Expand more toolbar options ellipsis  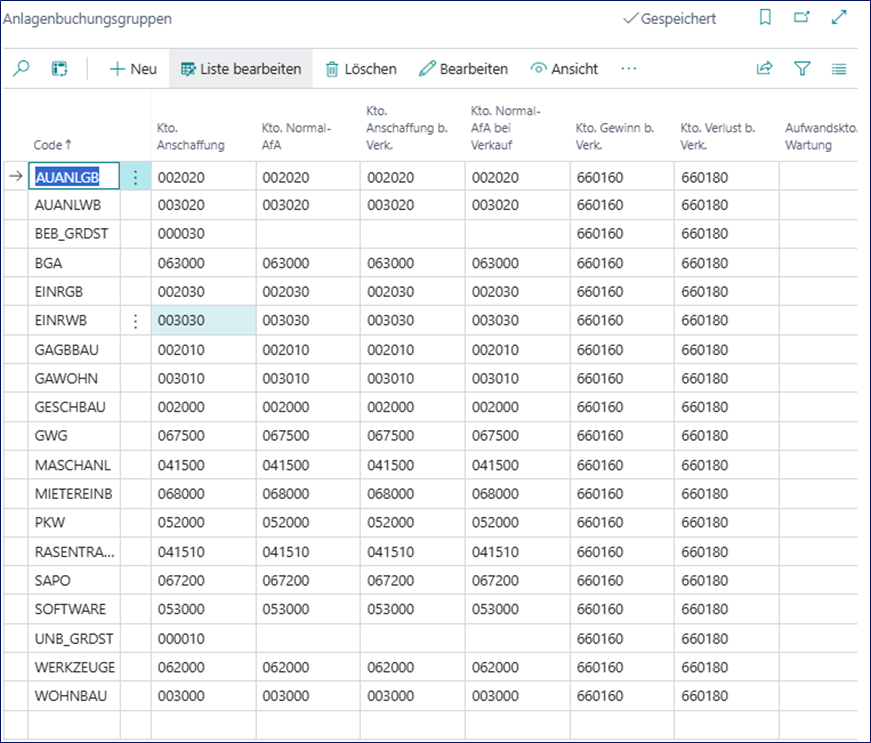(x=628, y=69)
